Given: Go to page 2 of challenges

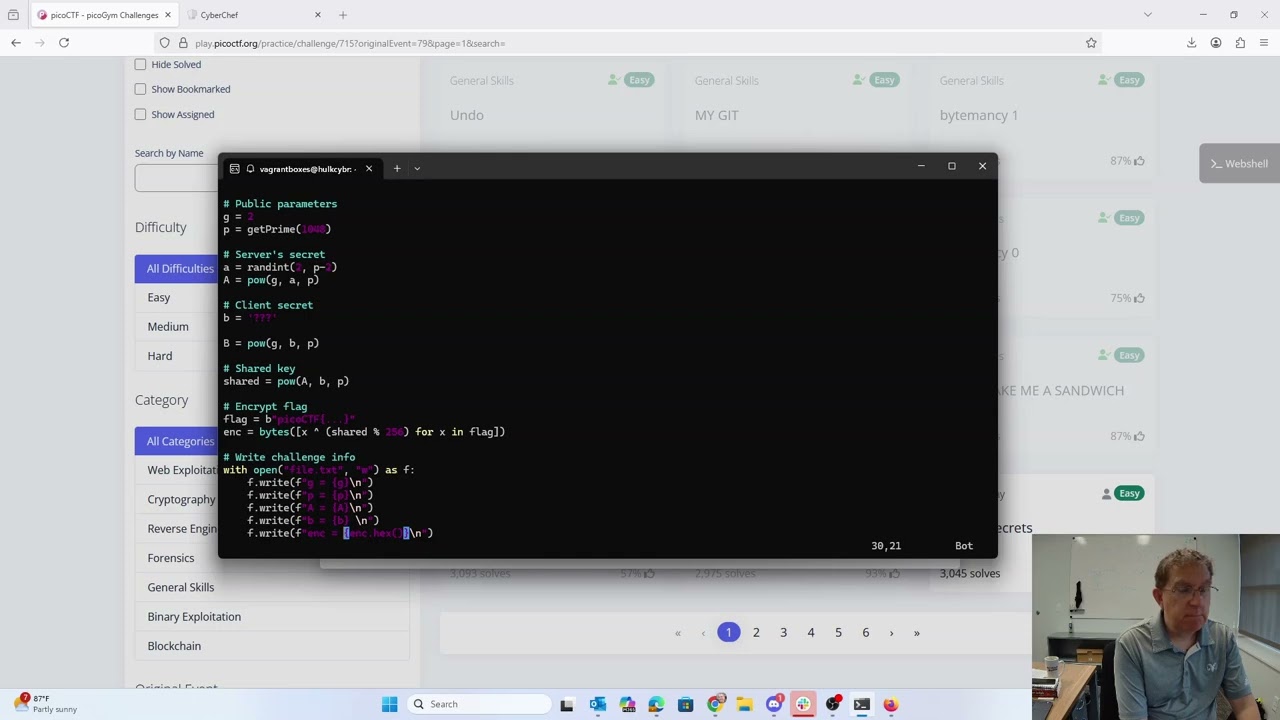Looking at the screenshot, I should [756, 632].
